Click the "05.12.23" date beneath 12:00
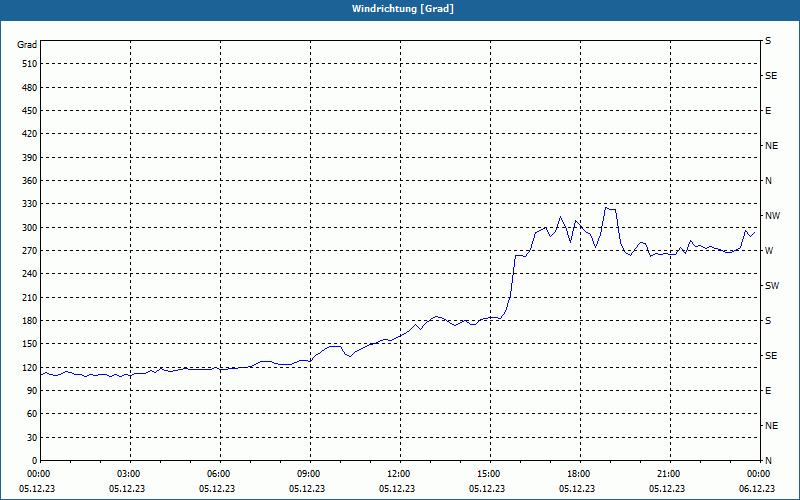This screenshot has height=500, width=800. click(396, 489)
